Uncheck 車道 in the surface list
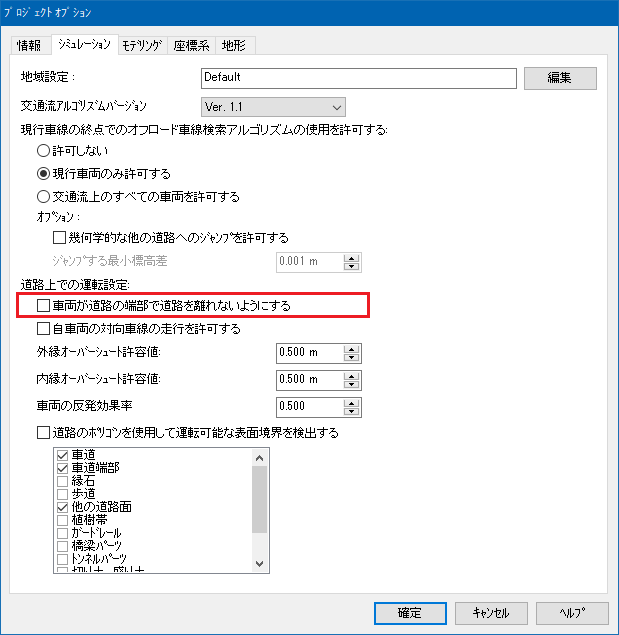The width and height of the screenshot is (619, 635). click(62, 455)
